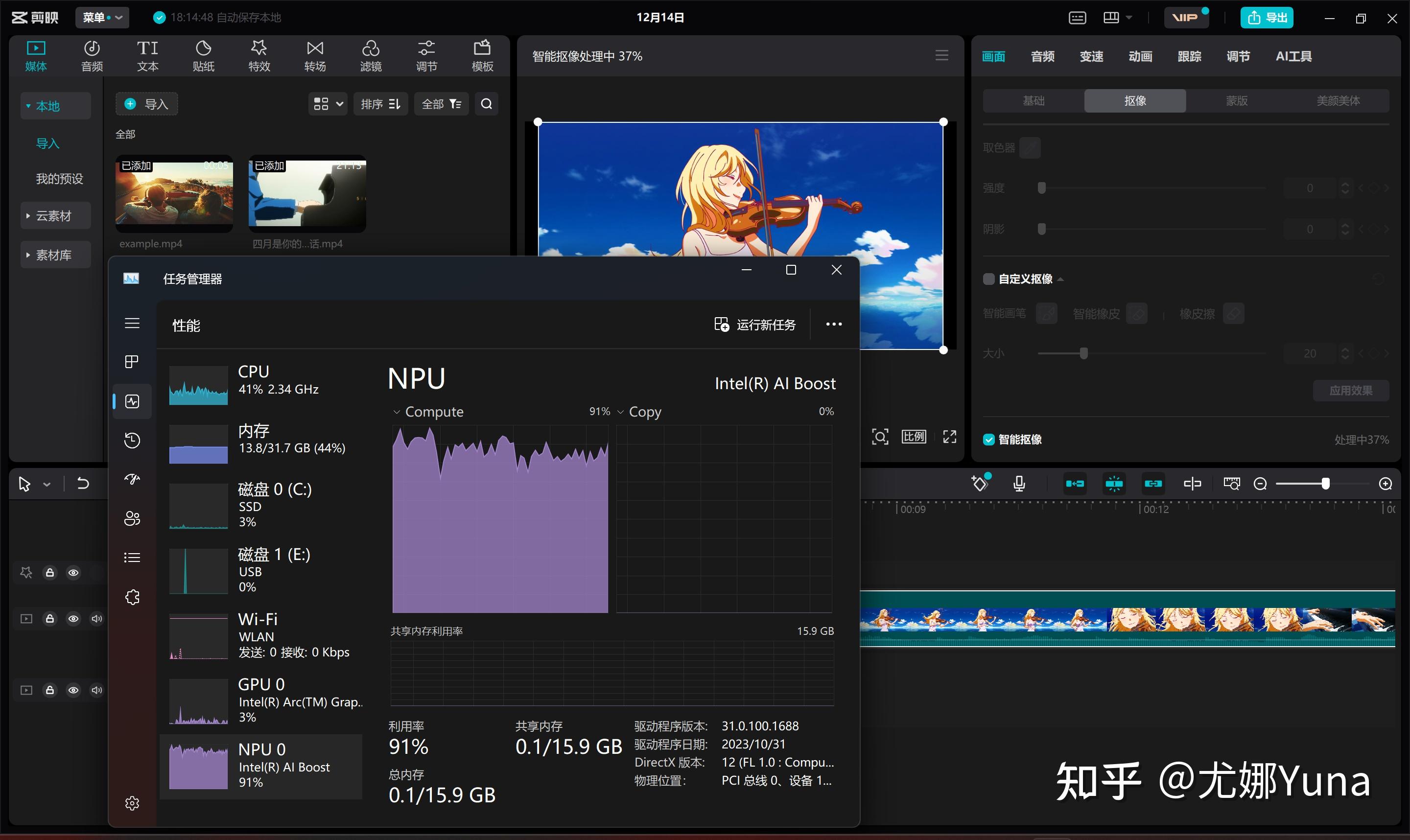Viewport: 1410px width, 840px height.
Task: Open the Compute graph engine dropdown
Action: 396,412
